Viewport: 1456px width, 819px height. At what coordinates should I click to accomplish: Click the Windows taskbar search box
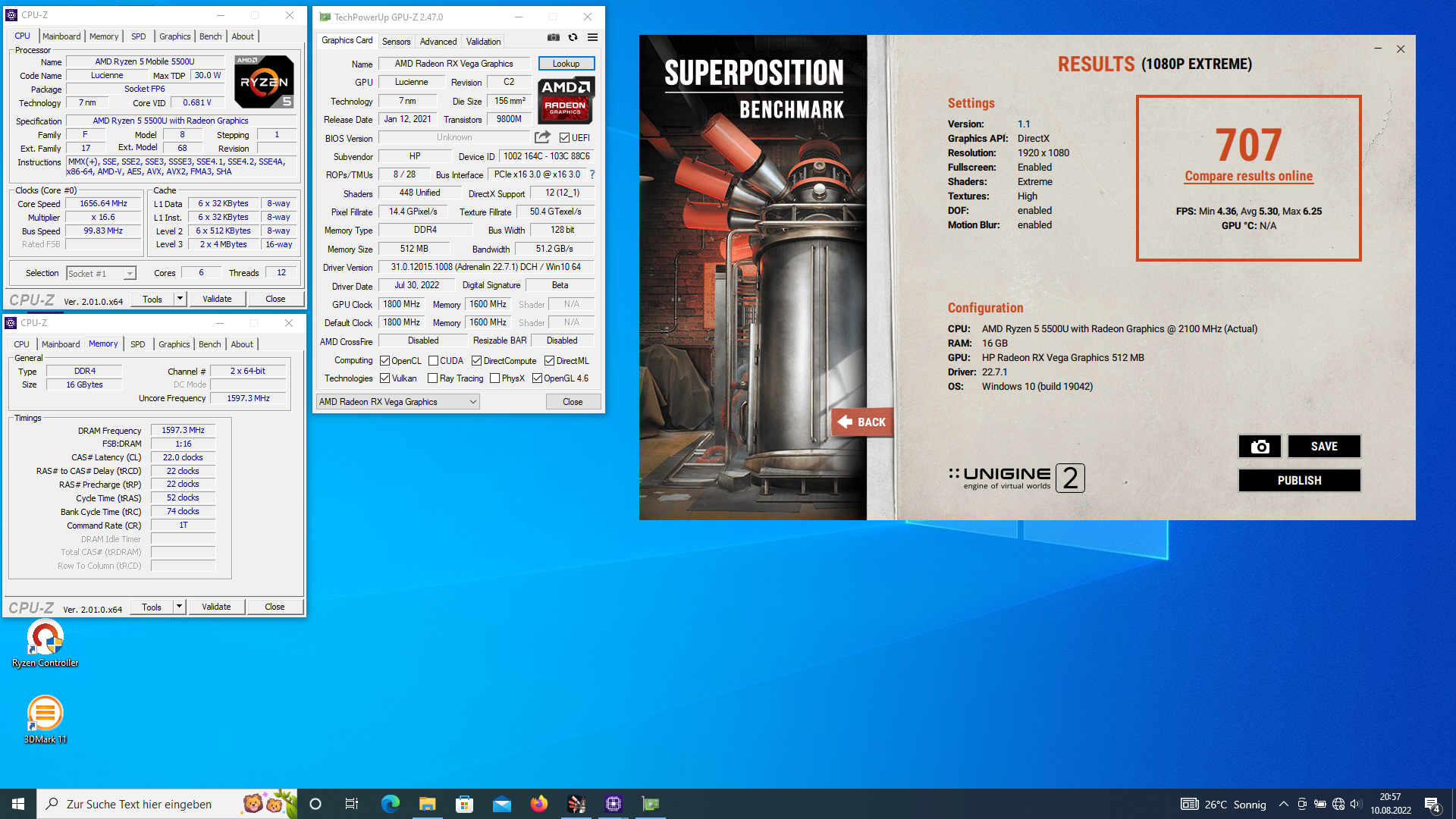167,804
